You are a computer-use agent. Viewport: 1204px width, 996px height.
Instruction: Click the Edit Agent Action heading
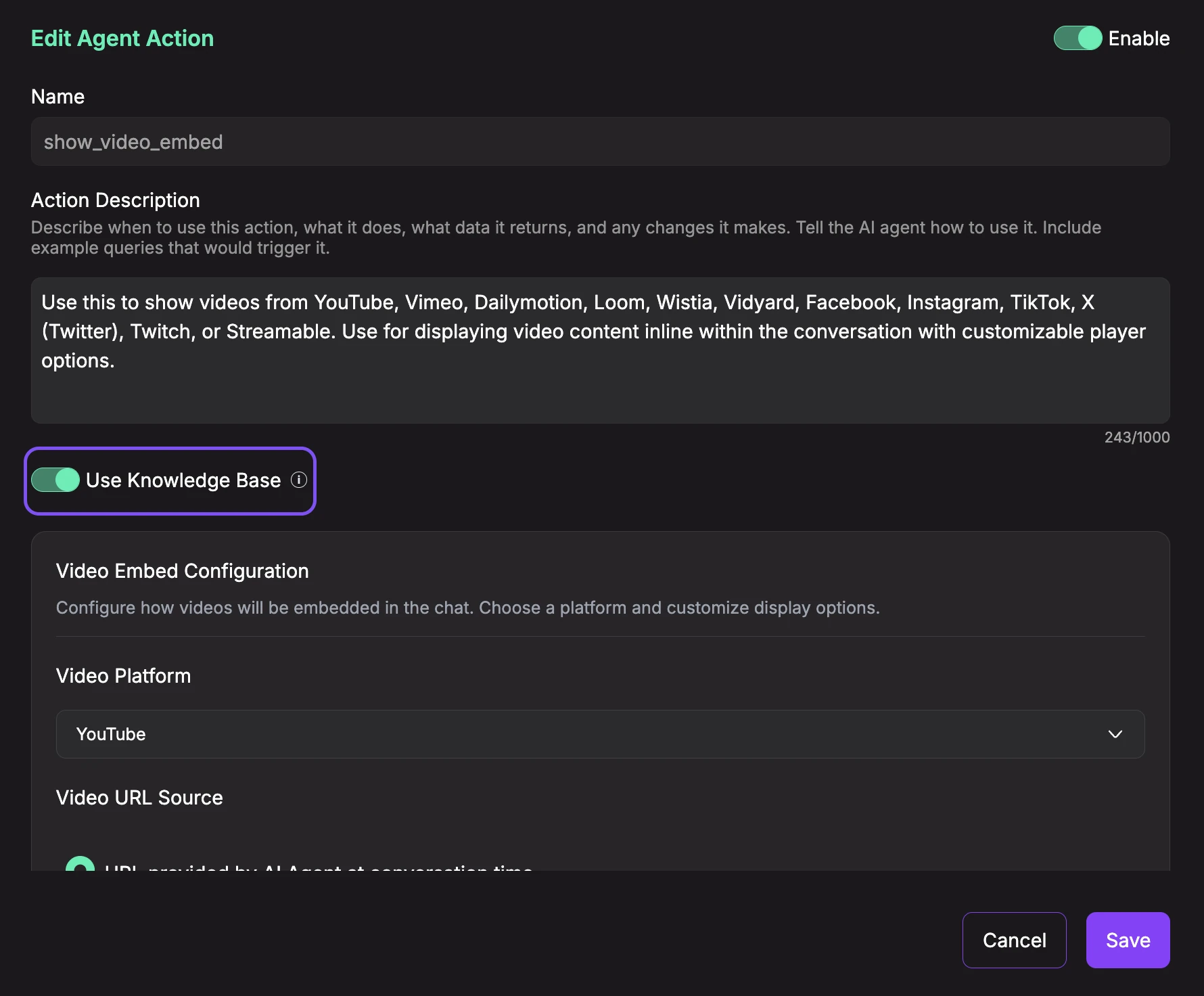(122, 39)
